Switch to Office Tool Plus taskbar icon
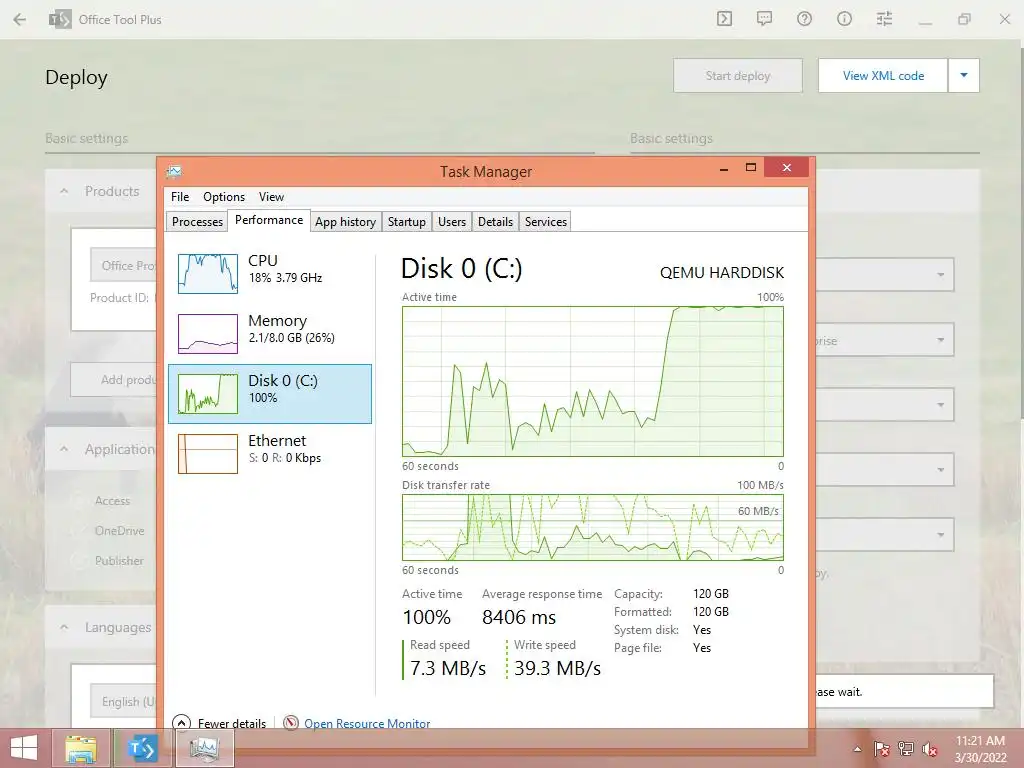The width and height of the screenshot is (1024, 768). 142,748
